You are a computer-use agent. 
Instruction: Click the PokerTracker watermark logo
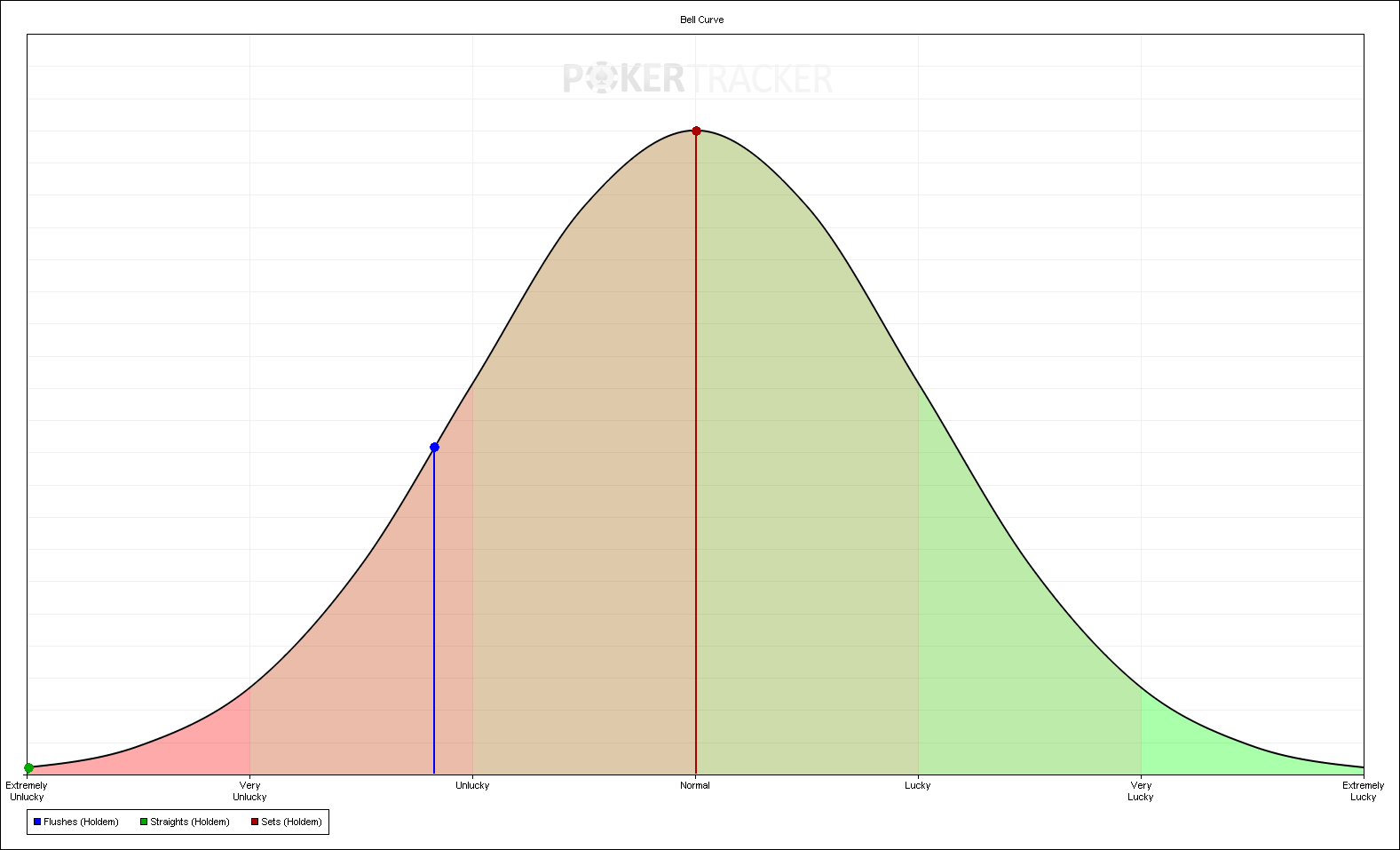pos(698,78)
